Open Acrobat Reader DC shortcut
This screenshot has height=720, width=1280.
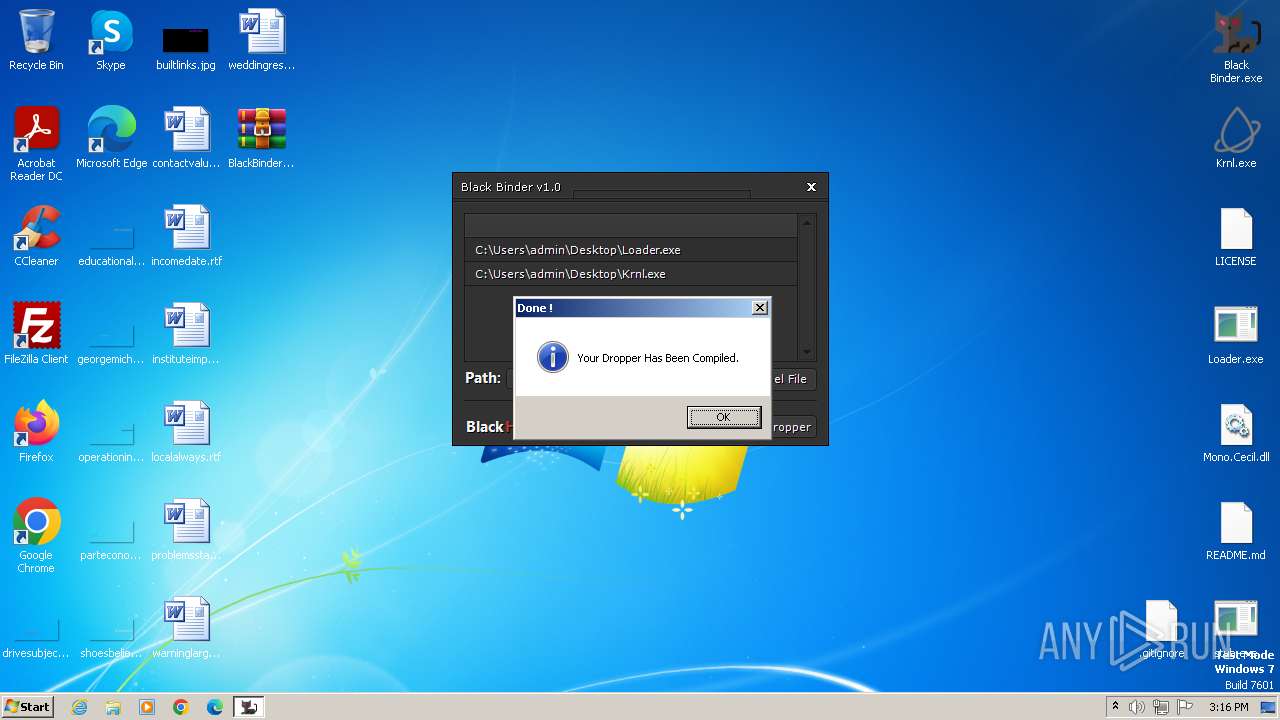(36, 144)
